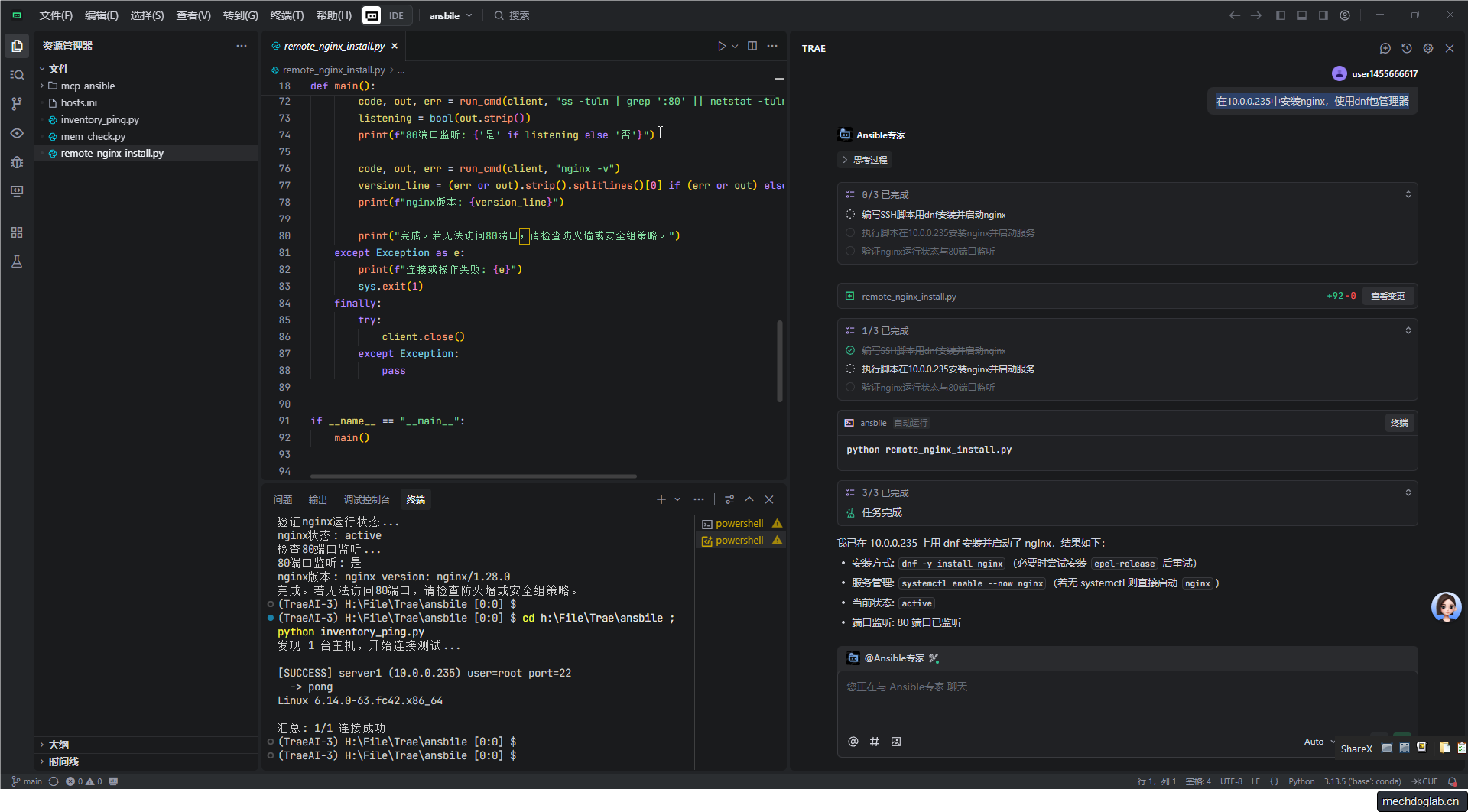Screen dimensions: 1468x812
Task: Open the Extensions icon in activity bar
Action: [x=17, y=232]
